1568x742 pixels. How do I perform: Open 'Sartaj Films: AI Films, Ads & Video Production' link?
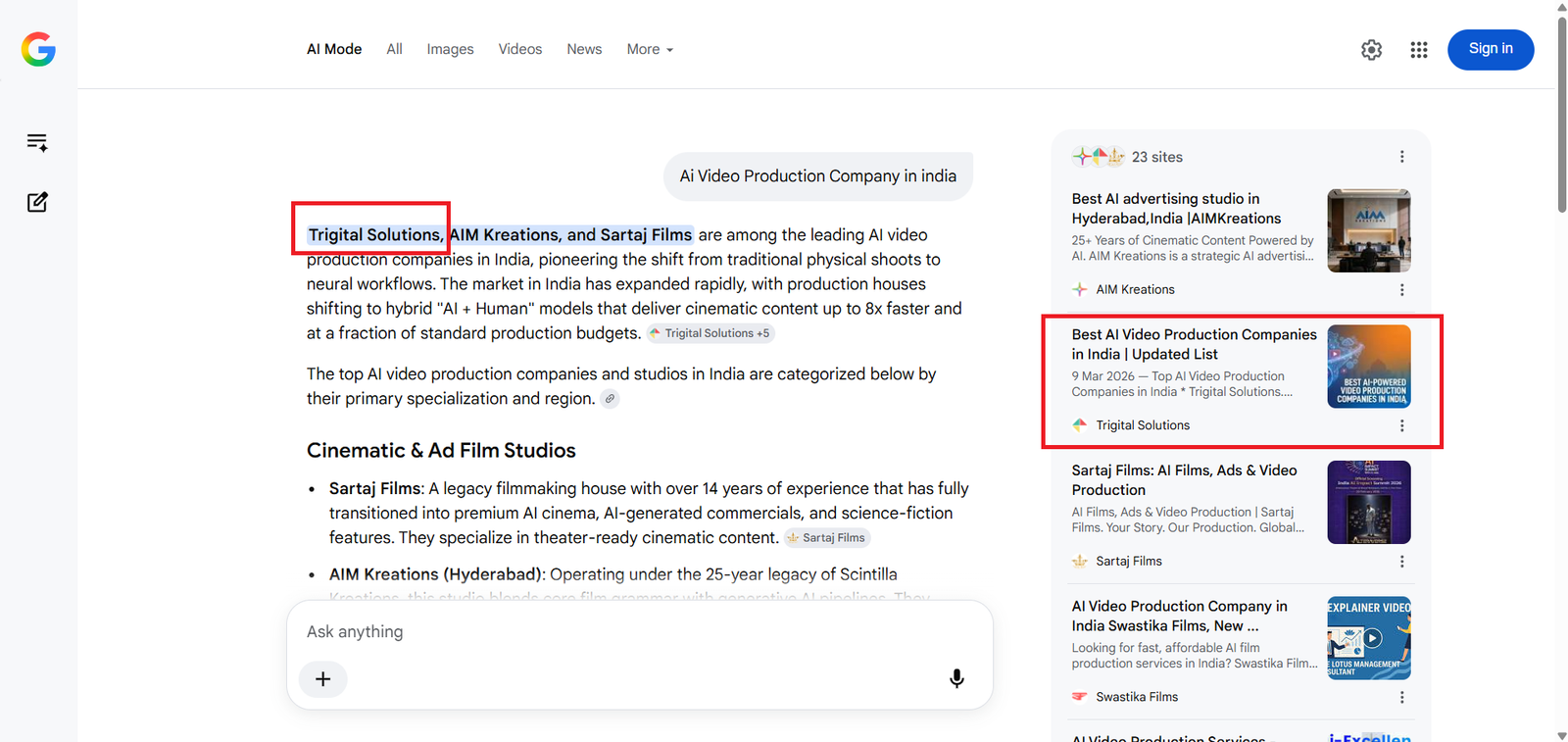(1184, 480)
